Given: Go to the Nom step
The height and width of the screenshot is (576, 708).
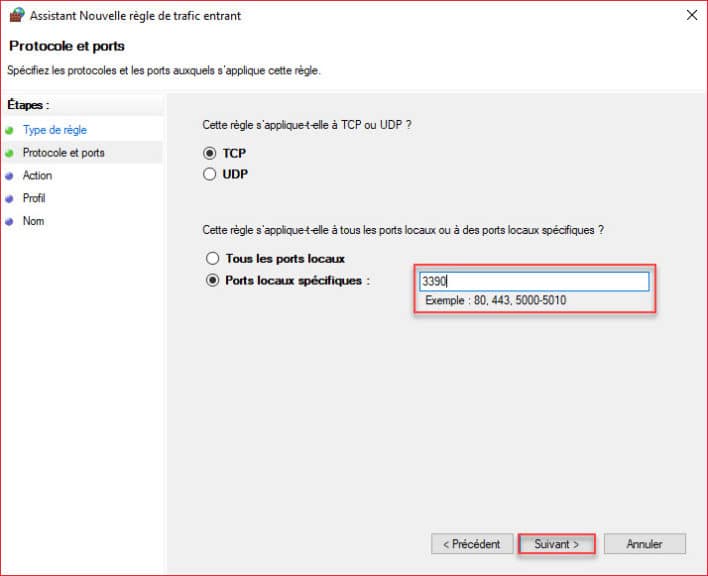Looking at the screenshot, I should click(x=33, y=221).
